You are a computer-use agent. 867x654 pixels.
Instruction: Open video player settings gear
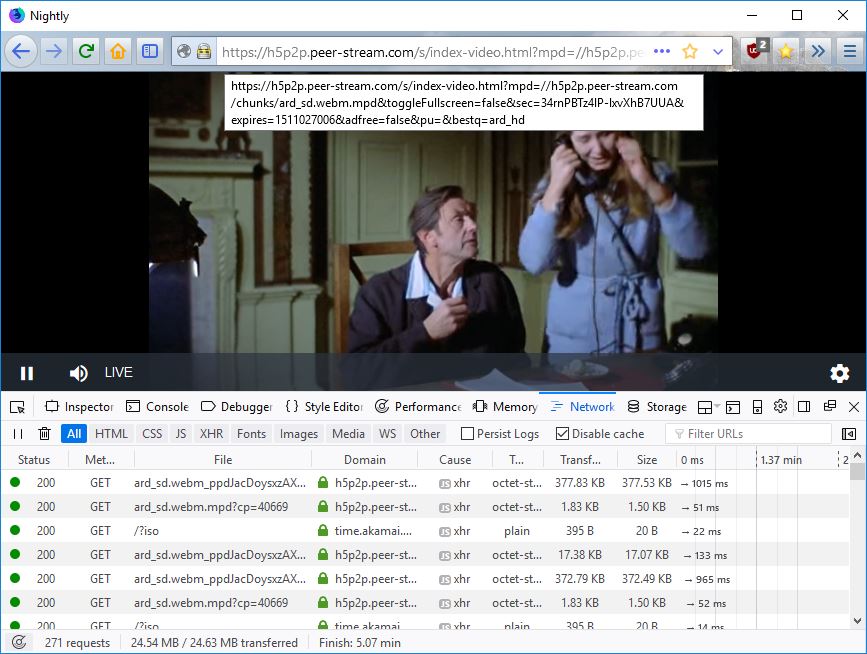pos(839,373)
